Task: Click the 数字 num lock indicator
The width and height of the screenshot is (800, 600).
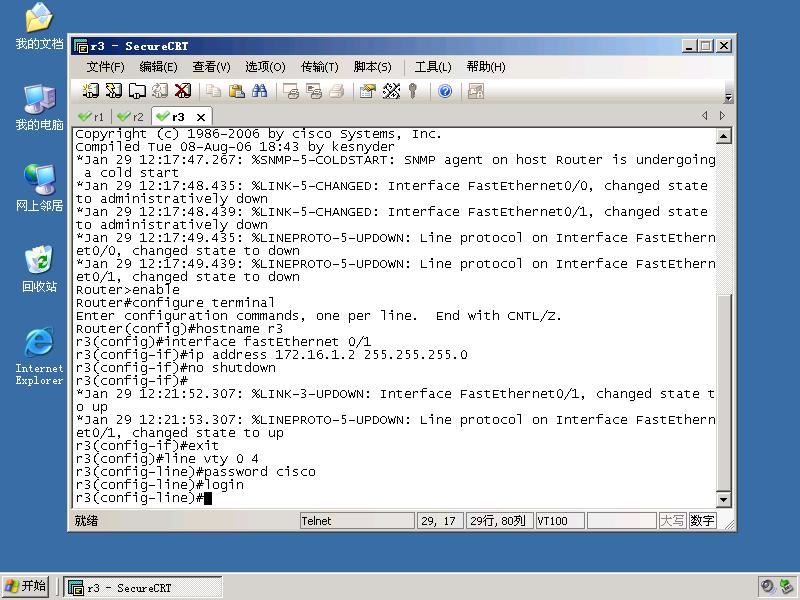Action: pyautogui.click(x=702, y=521)
